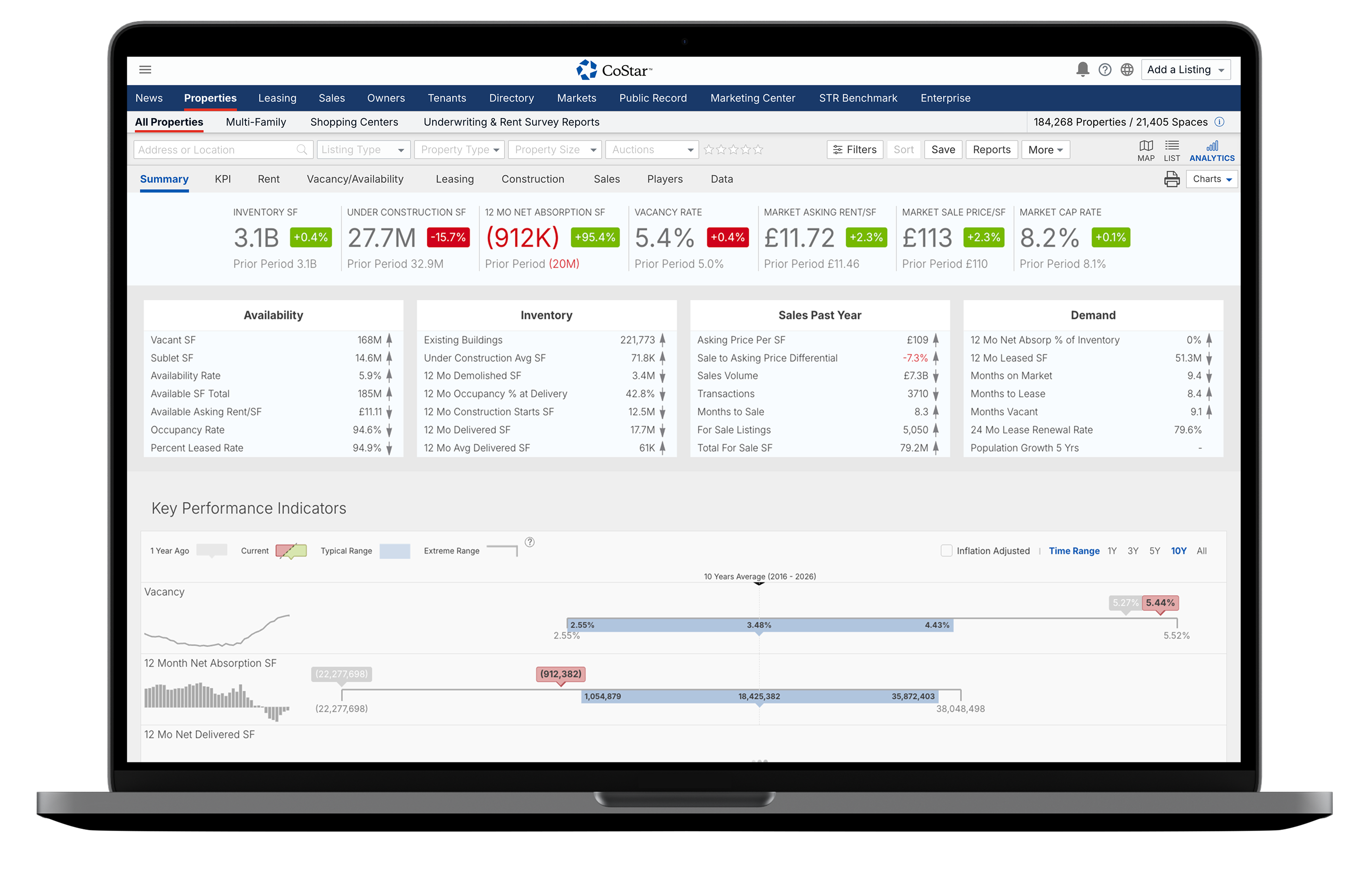Click info icon beside properties count

(1219, 122)
